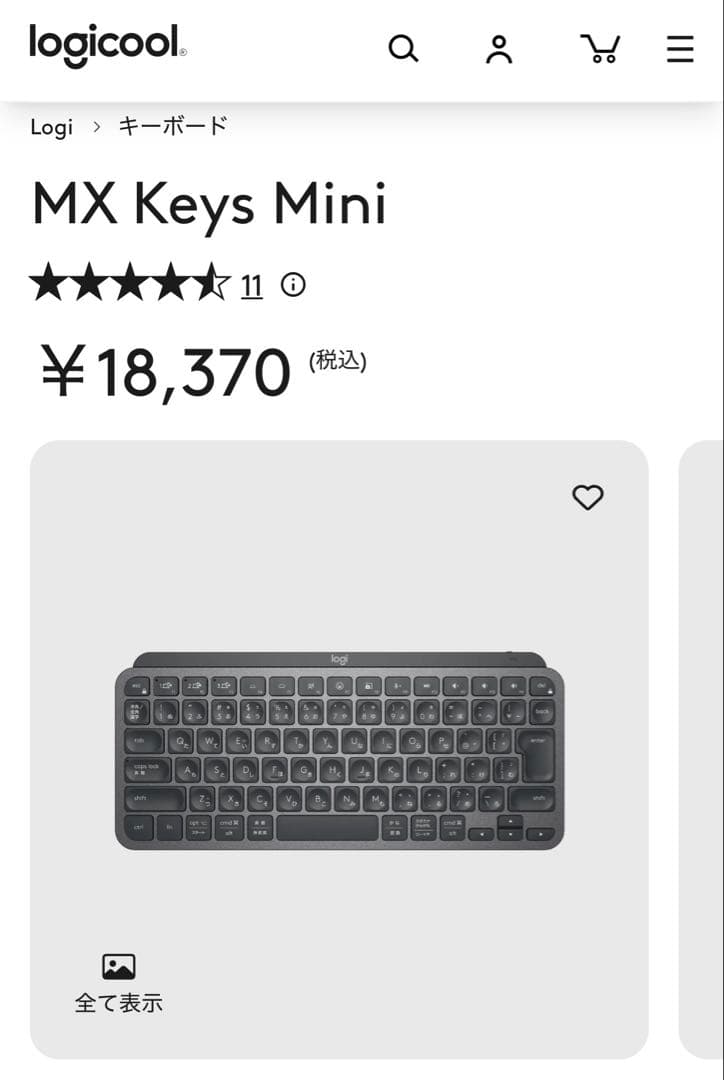Screen dimensions: 724x1080
Task: Open the account profile icon
Action: click(x=500, y=47)
